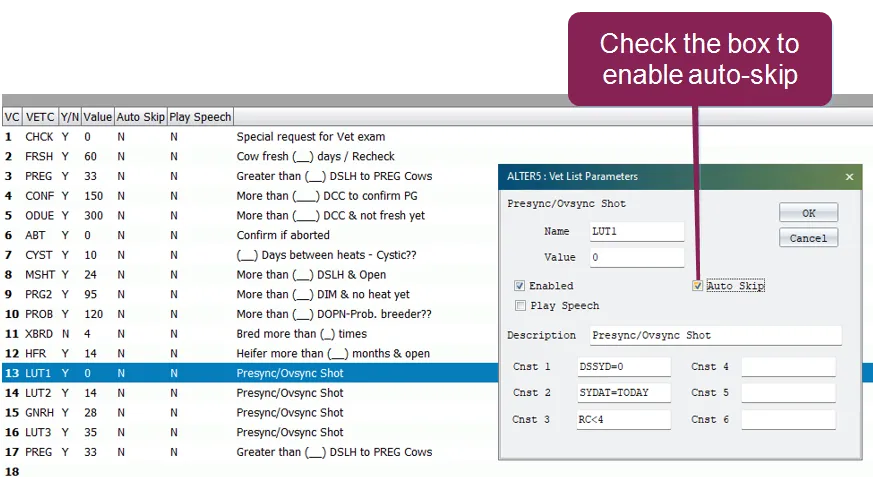The width and height of the screenshot is (873, 477).
Task: Select row 12 HFR in the list
Action: click(x=249, y=353)
